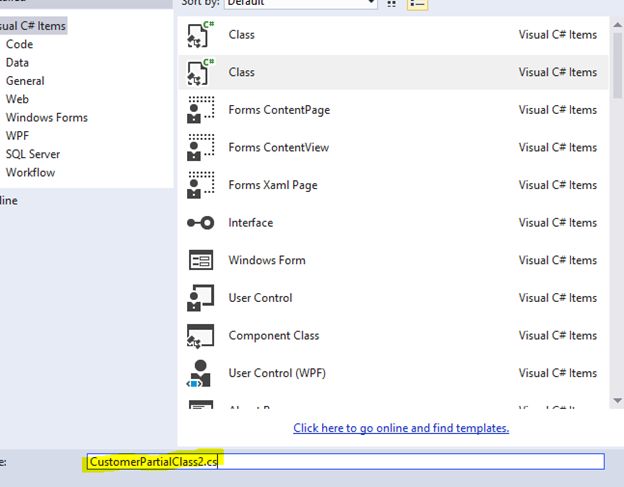This screenshot has height=487, width=624.
Task: Select Visual C# Items category
Action: click(x=33, y=26)
